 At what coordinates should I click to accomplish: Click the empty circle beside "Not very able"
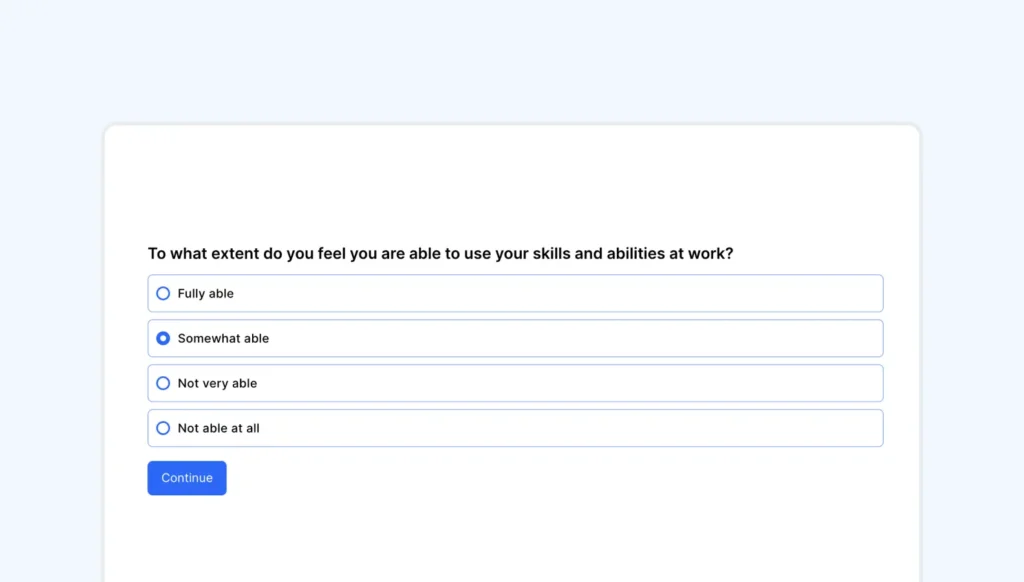(x=163, y=383)
